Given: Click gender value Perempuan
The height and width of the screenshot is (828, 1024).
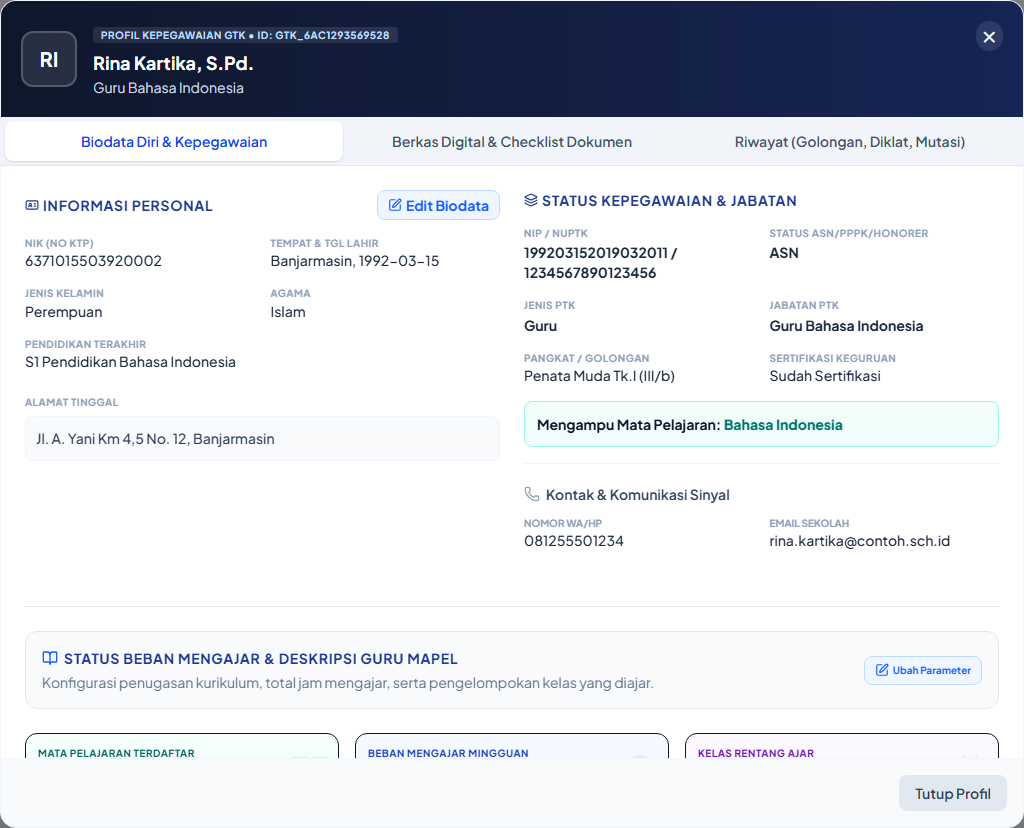Looking at the screenshot, I should click(63, 312).
